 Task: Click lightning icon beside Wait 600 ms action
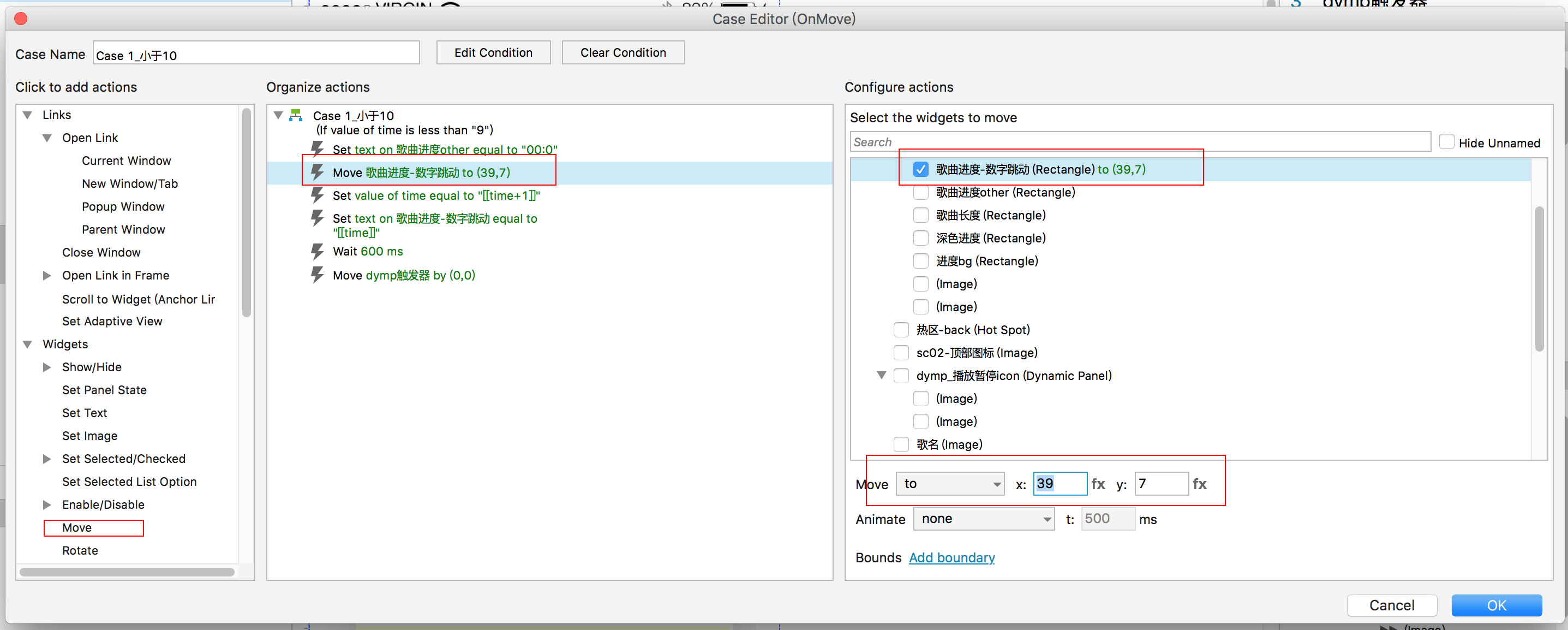[x=317, y=252]
